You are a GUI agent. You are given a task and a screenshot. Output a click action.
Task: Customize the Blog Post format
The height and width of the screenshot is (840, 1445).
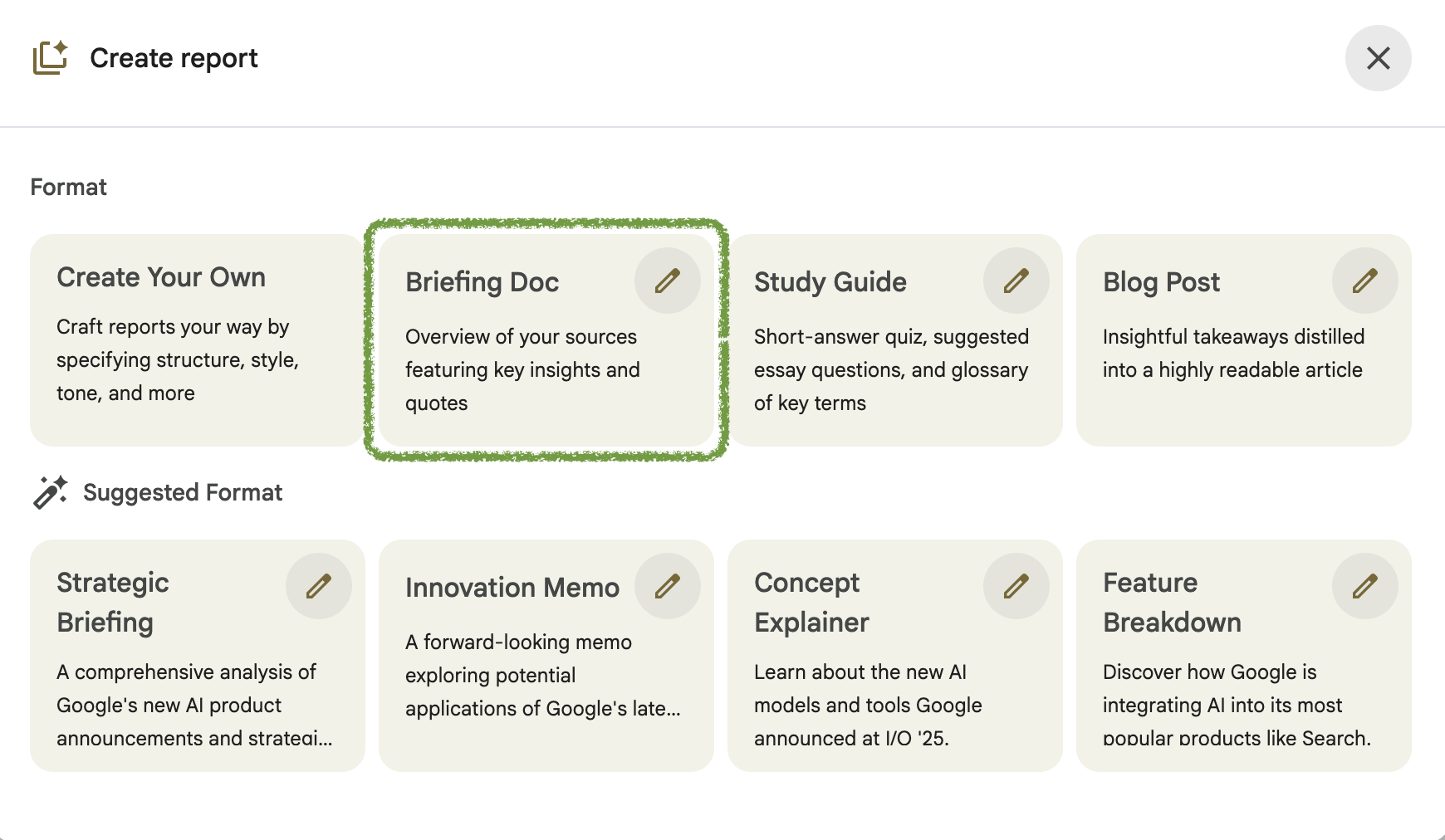pyautogui.click(x=1364, y=281)
